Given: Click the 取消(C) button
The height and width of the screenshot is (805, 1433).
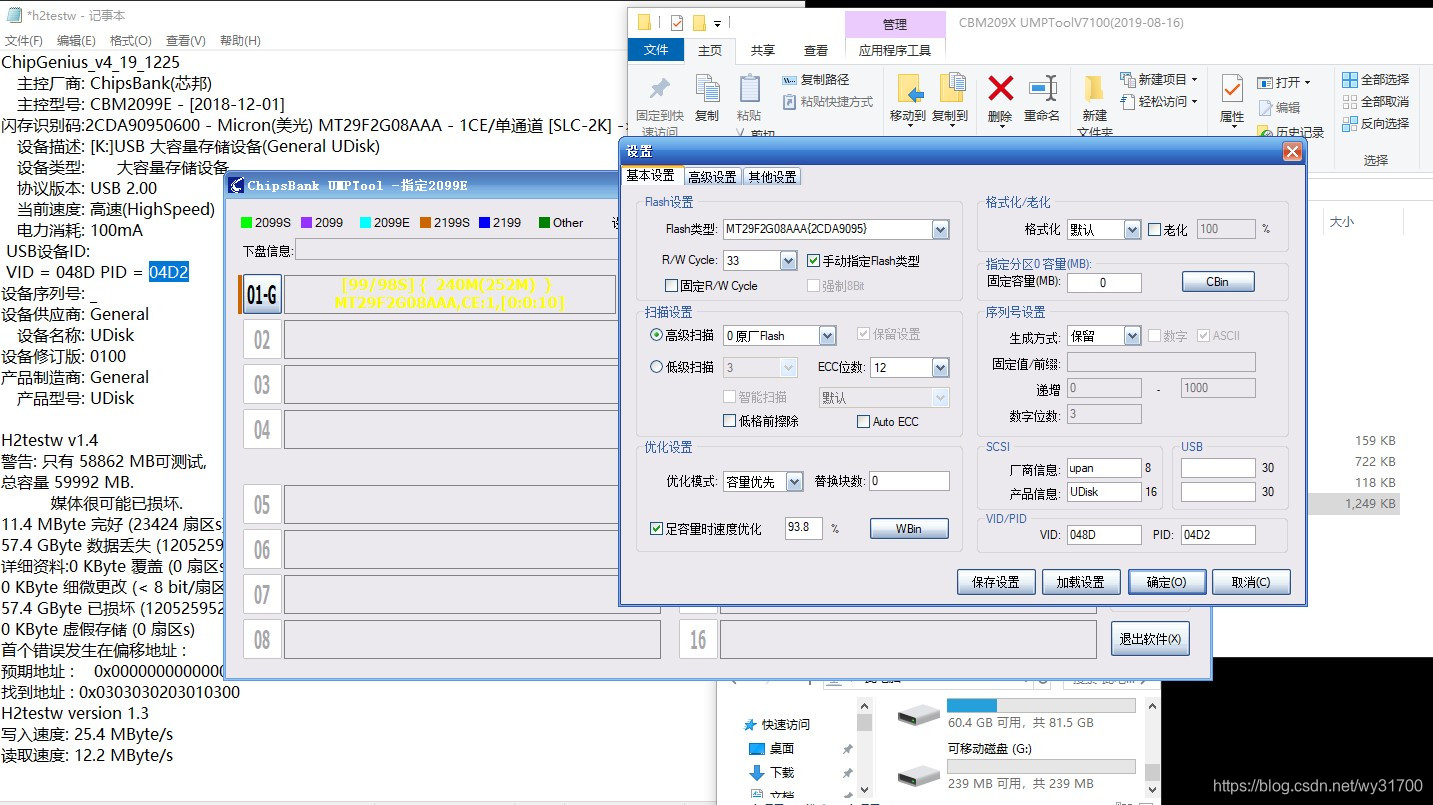Looking at the screenshot, I should tap(1251, 582).
